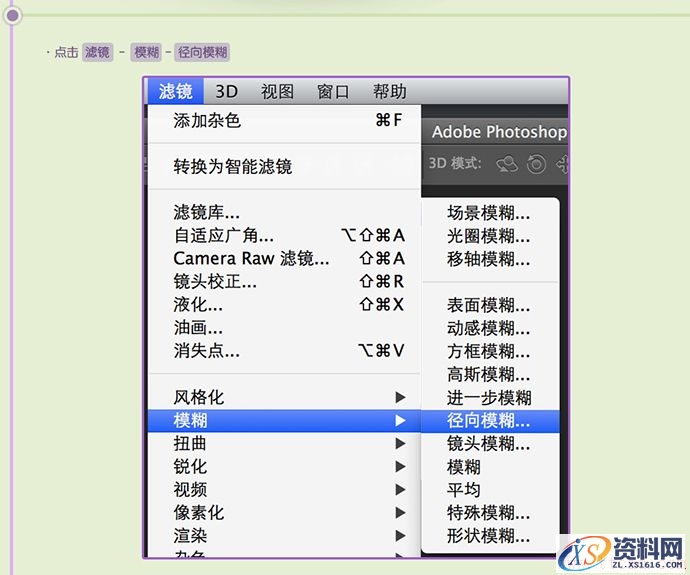Open the 视图 menu
The image size is (690, 575).
[277, 92]
